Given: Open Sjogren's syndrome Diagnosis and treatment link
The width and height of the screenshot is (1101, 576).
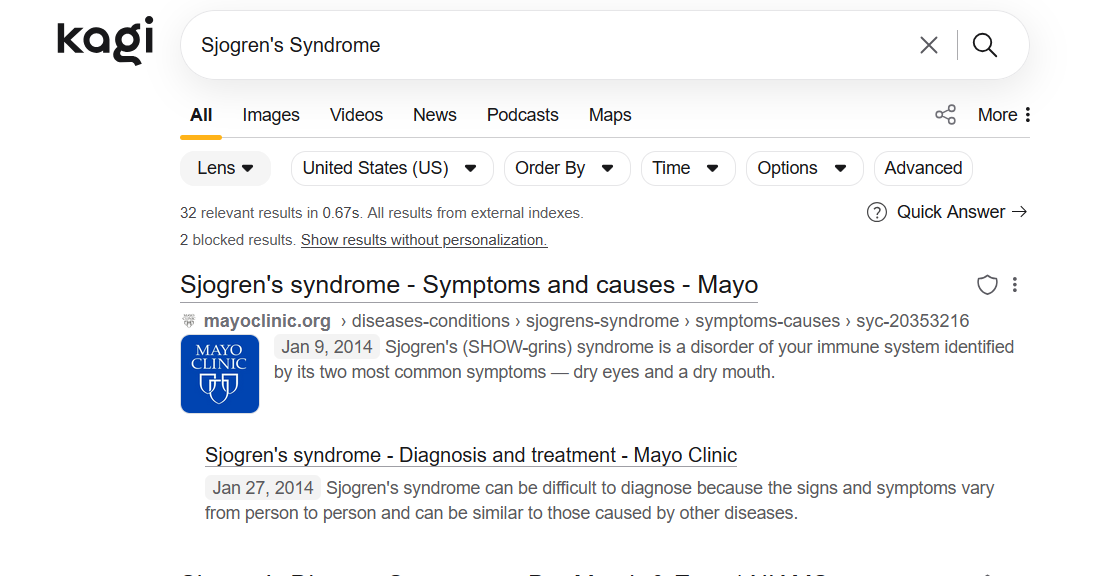Looking at the screenshot, I should (471, 455).
